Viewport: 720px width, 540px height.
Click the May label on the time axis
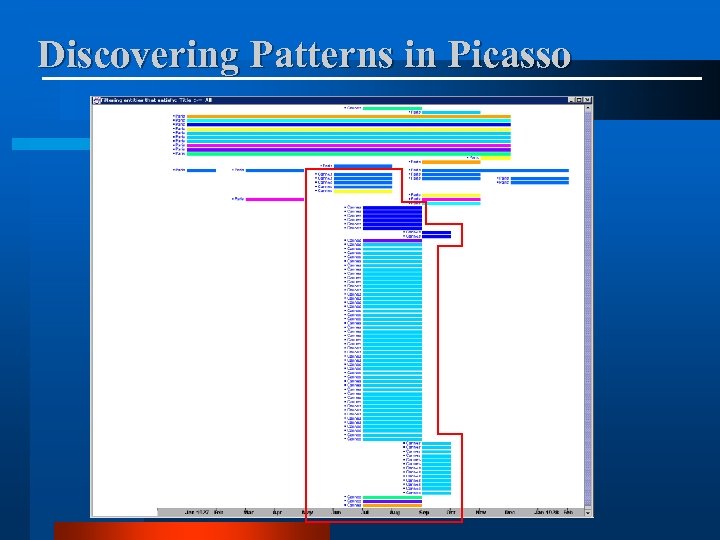tap(307, 512)
